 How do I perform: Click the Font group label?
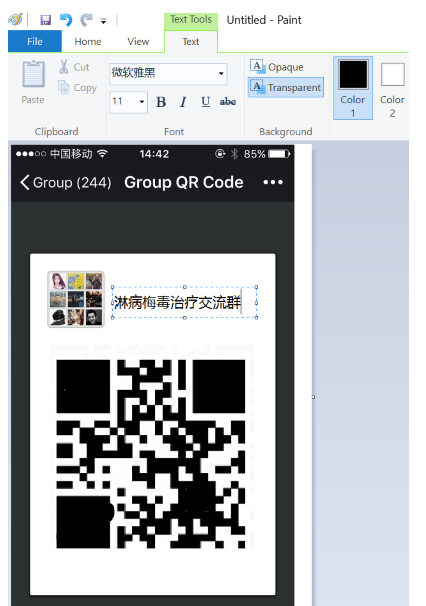point(174,131)
